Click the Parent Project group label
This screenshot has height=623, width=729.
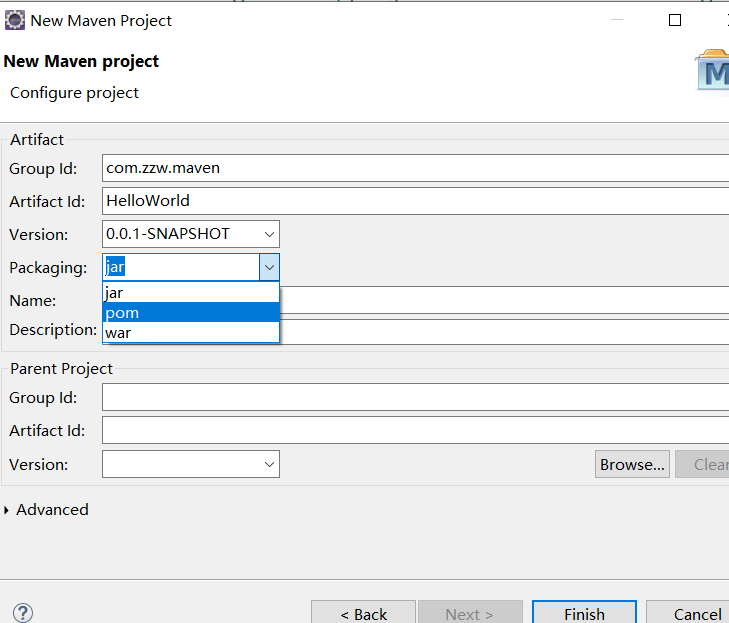pyautogui.click(x=61, y=369)
